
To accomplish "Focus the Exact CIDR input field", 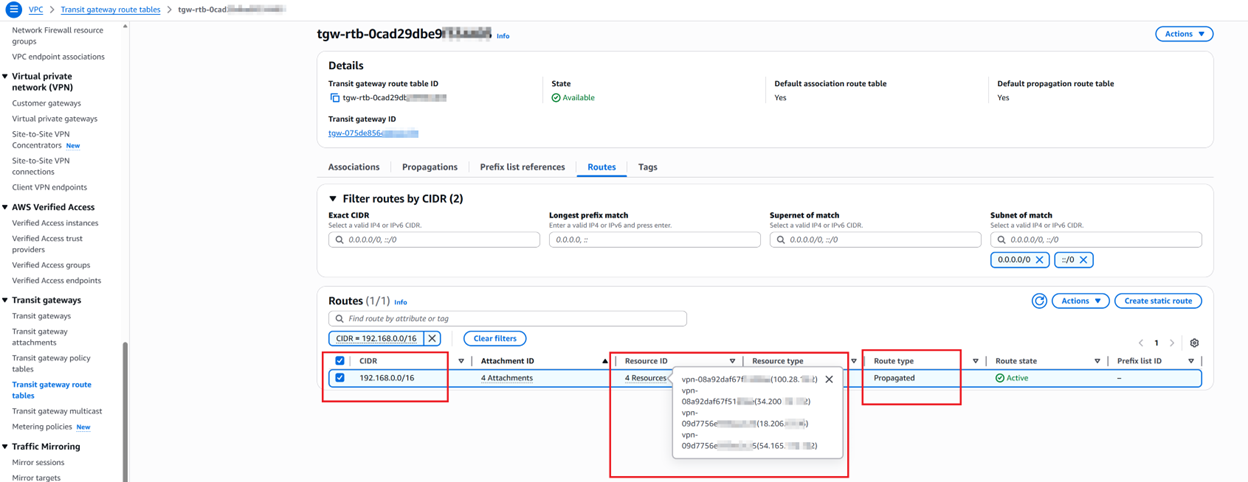I will point(434,240).
